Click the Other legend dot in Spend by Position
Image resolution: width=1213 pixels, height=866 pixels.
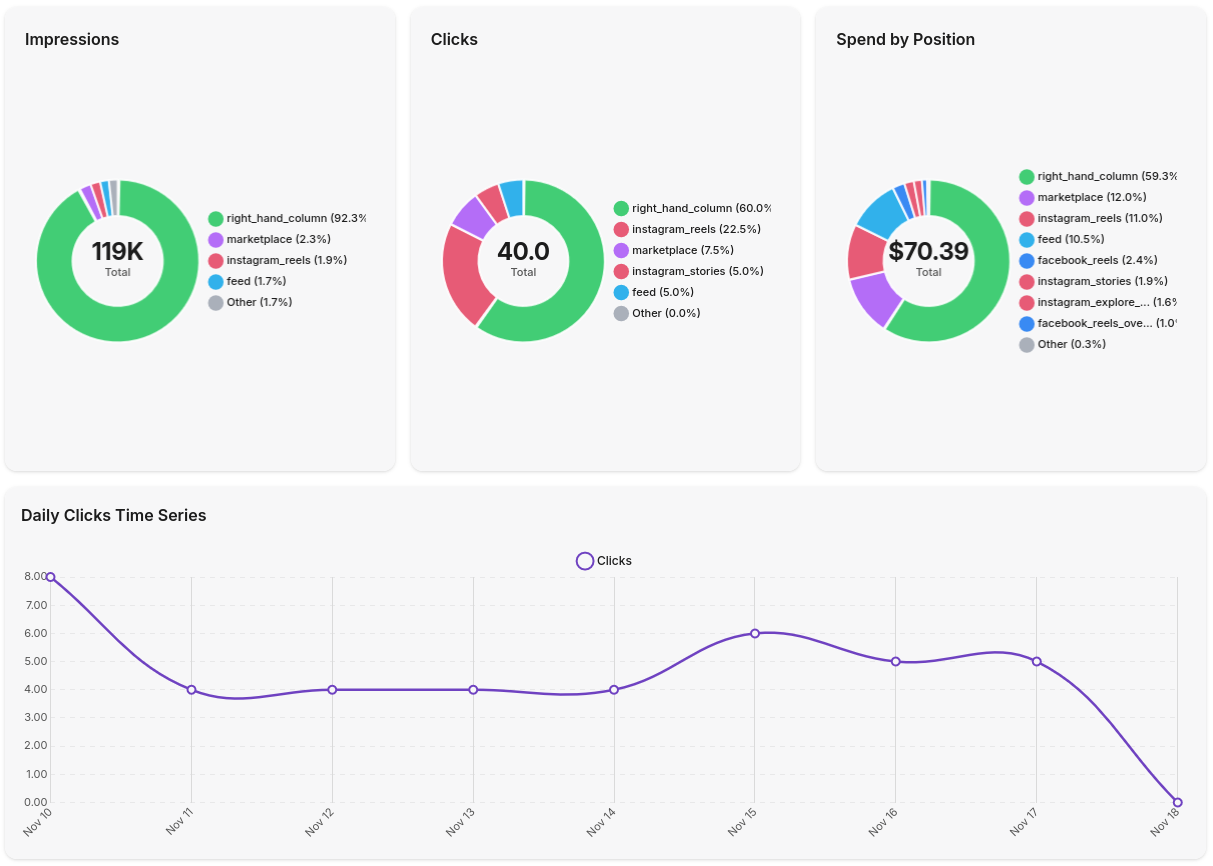(1025, 344)
